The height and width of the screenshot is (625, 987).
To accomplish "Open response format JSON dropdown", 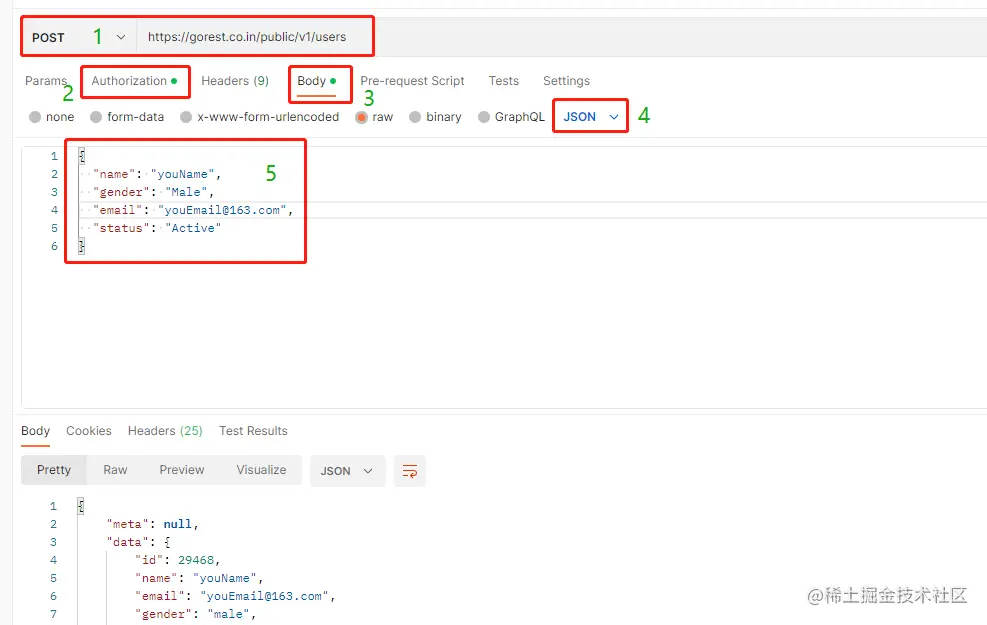I will pyautogui.click(x=347, y=471).
